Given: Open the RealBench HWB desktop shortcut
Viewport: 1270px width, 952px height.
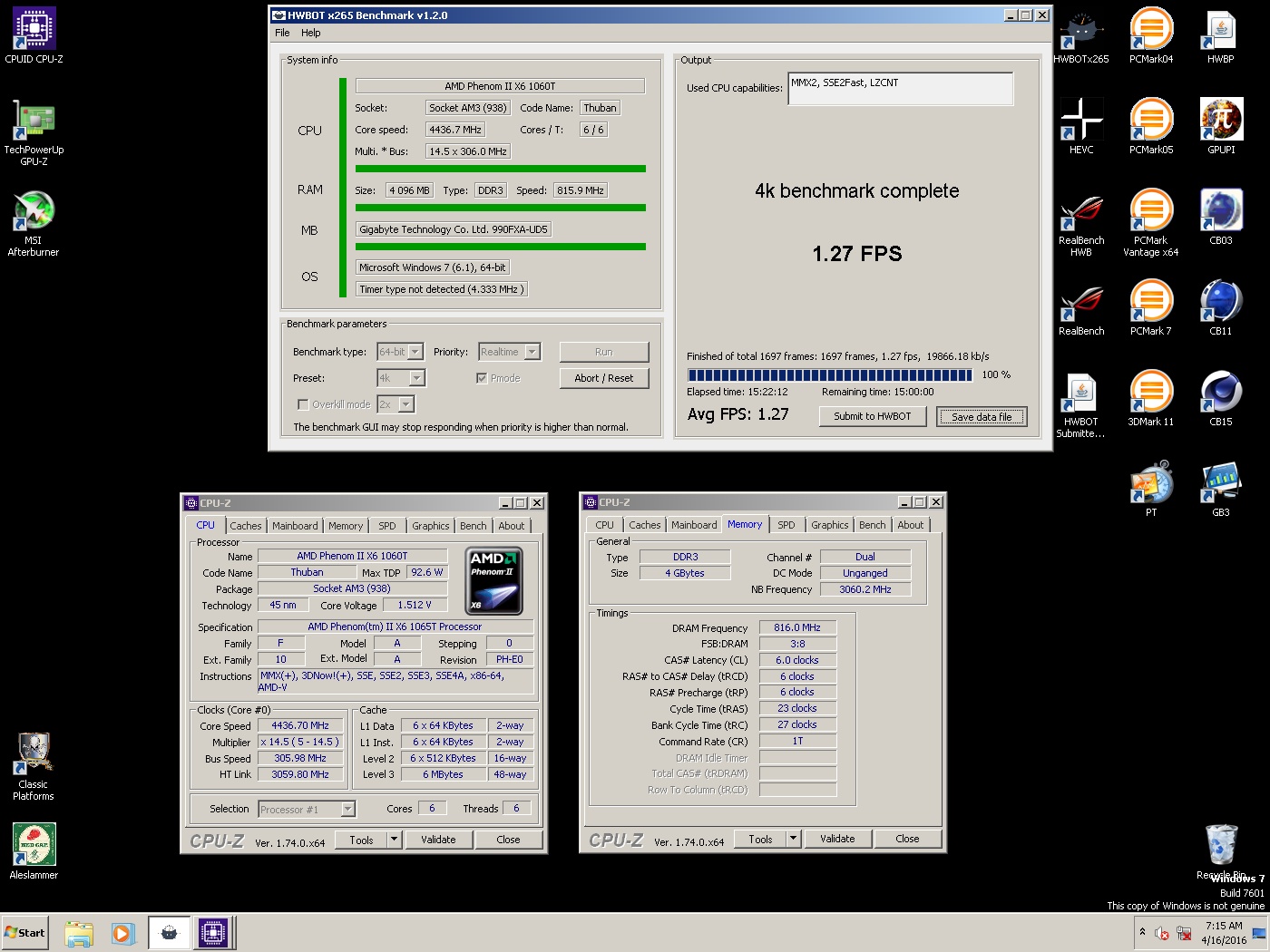Looking at the screenshot, I should pyautogui.click(x=1081, y=223).
